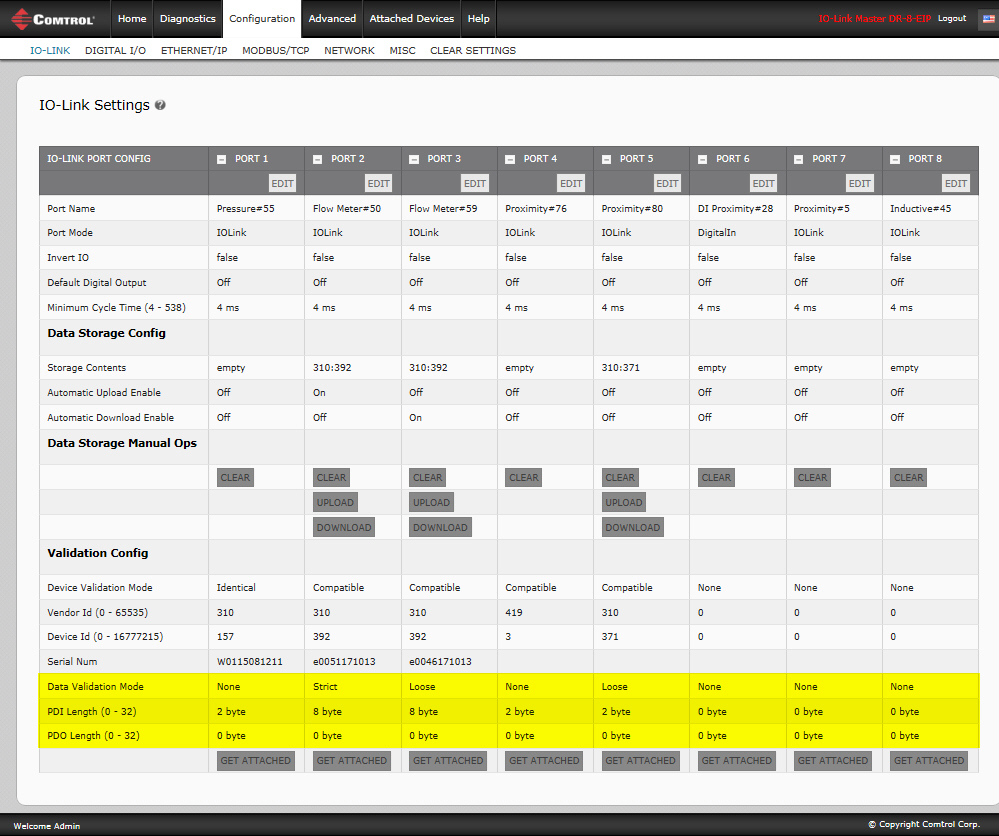Switch to the MISC sub-tab
999x836 pixels.
click(x=402, y=50)
